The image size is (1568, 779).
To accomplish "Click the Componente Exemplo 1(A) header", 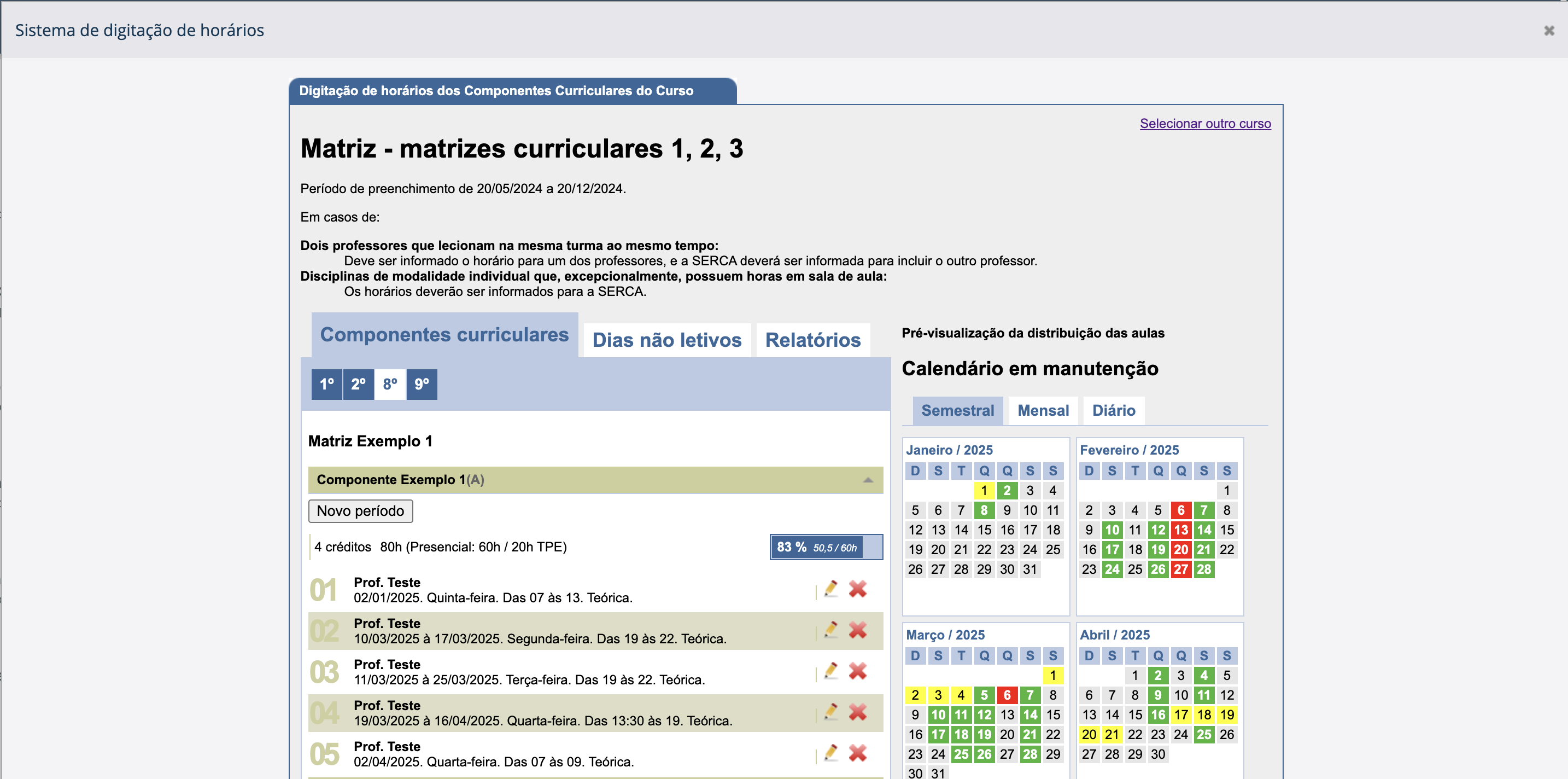I will click(x=596, y=480).
